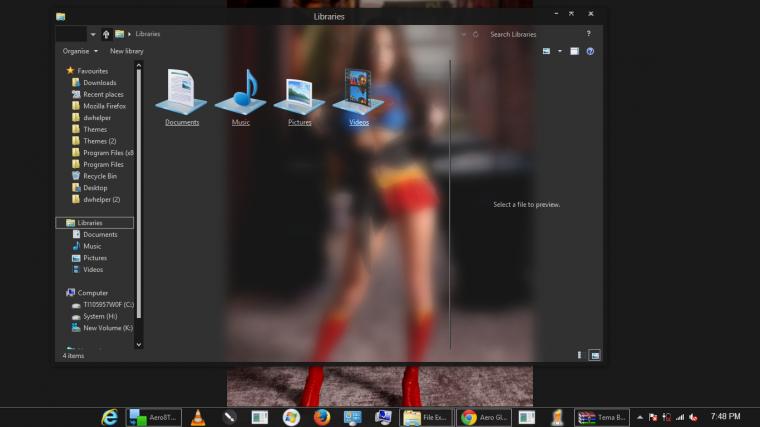Open volume tray icon
The width and height of the screenshot is (760, 427).
tap(693, 417)
